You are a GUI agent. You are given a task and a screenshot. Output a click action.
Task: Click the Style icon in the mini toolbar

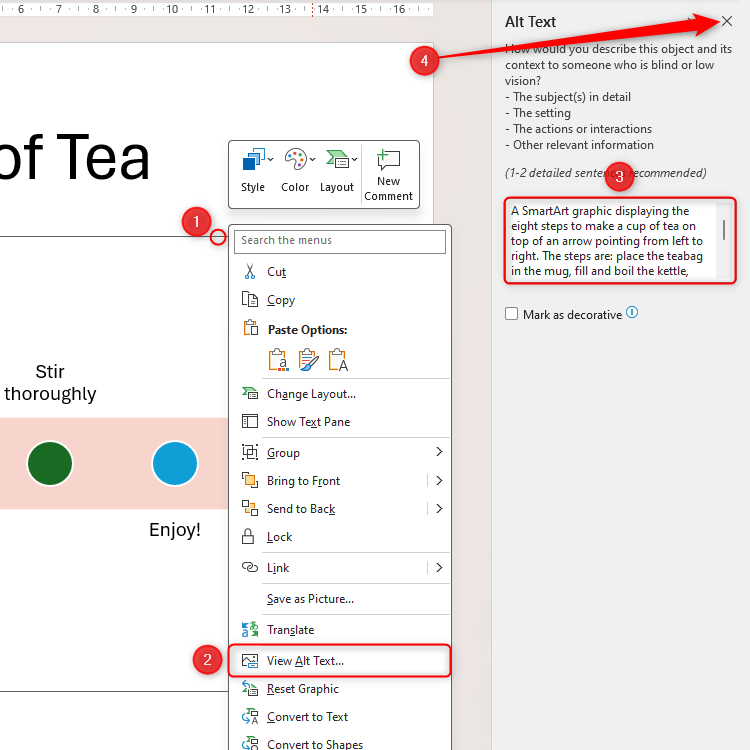(254, 159)
